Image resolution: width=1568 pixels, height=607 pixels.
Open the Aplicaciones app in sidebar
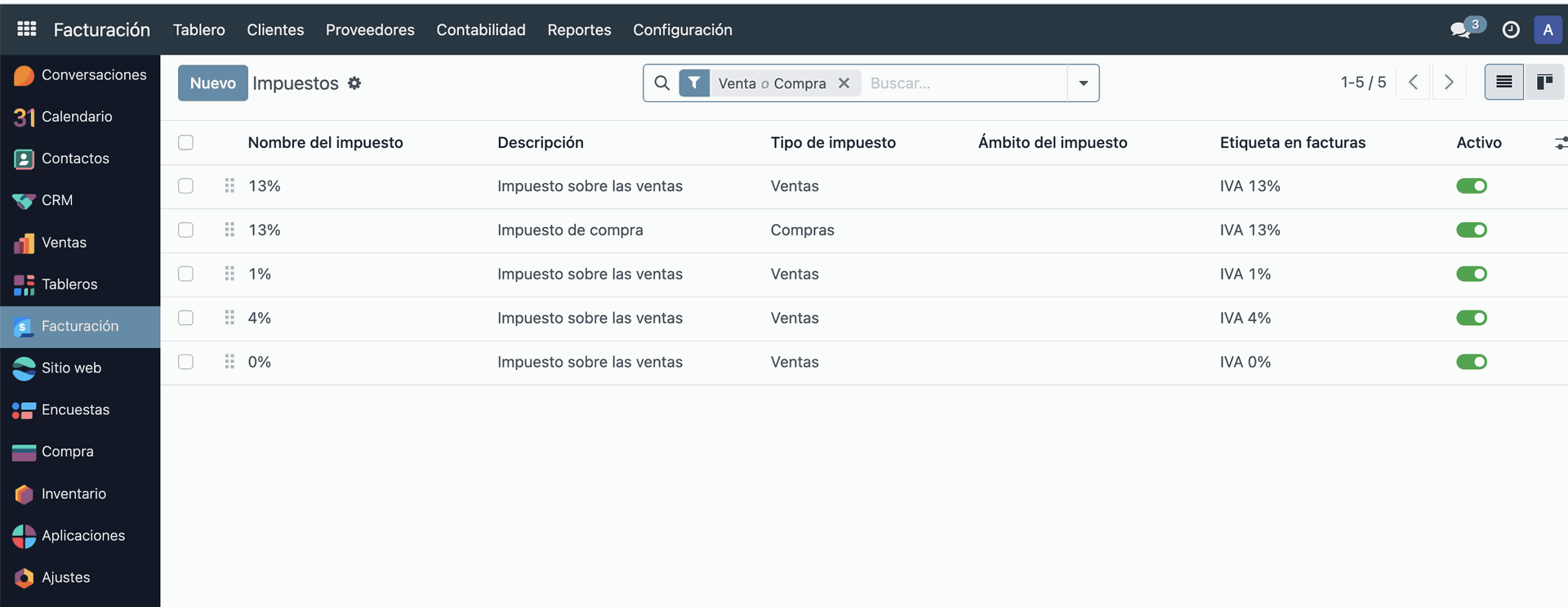pyautogui.click(x=80, y=535)
